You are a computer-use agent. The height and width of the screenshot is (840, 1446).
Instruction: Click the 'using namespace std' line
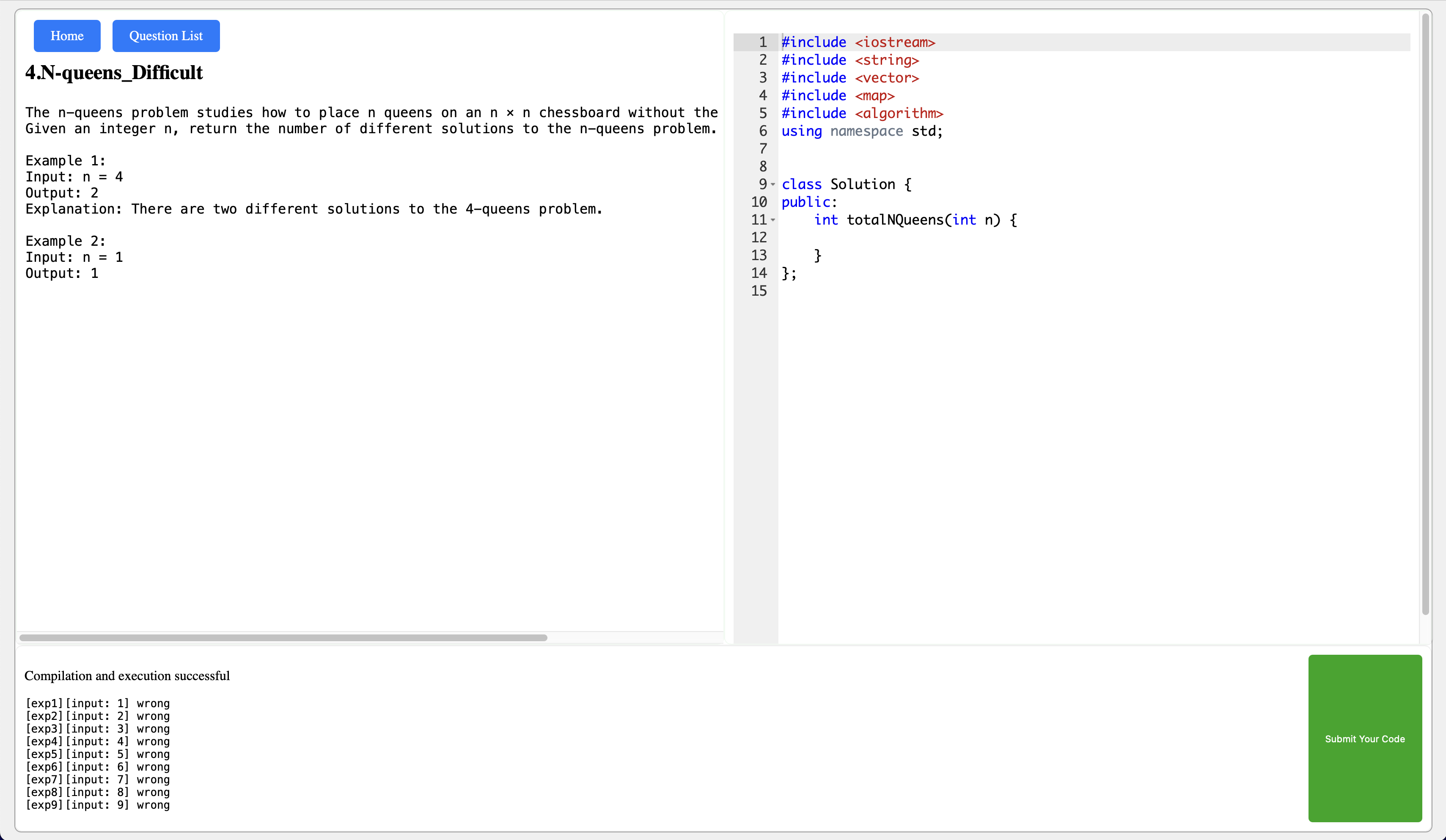coord(861,132)
